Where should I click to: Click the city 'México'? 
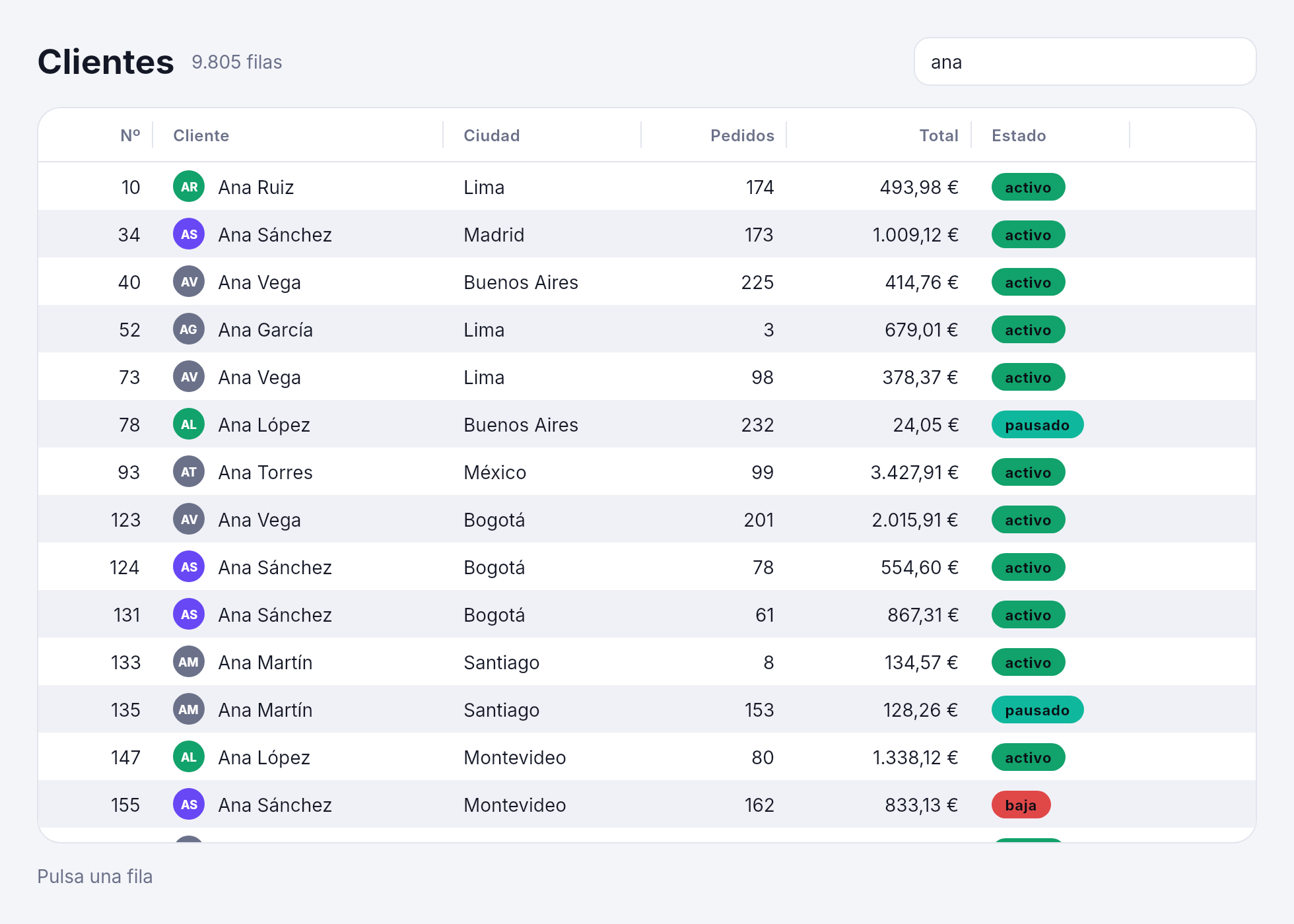494,473
